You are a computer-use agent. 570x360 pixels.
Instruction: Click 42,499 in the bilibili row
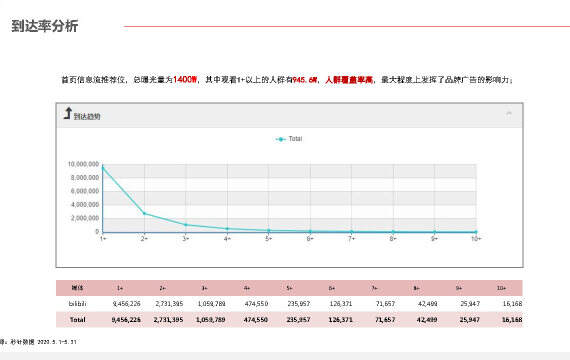pos(428,304)
